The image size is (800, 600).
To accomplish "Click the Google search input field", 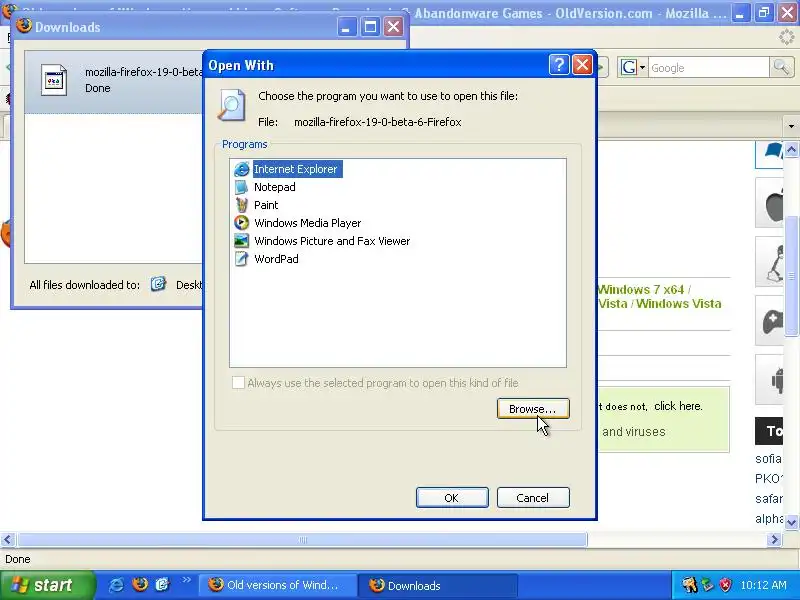I will pyautogui.click(x=709, y=68).
